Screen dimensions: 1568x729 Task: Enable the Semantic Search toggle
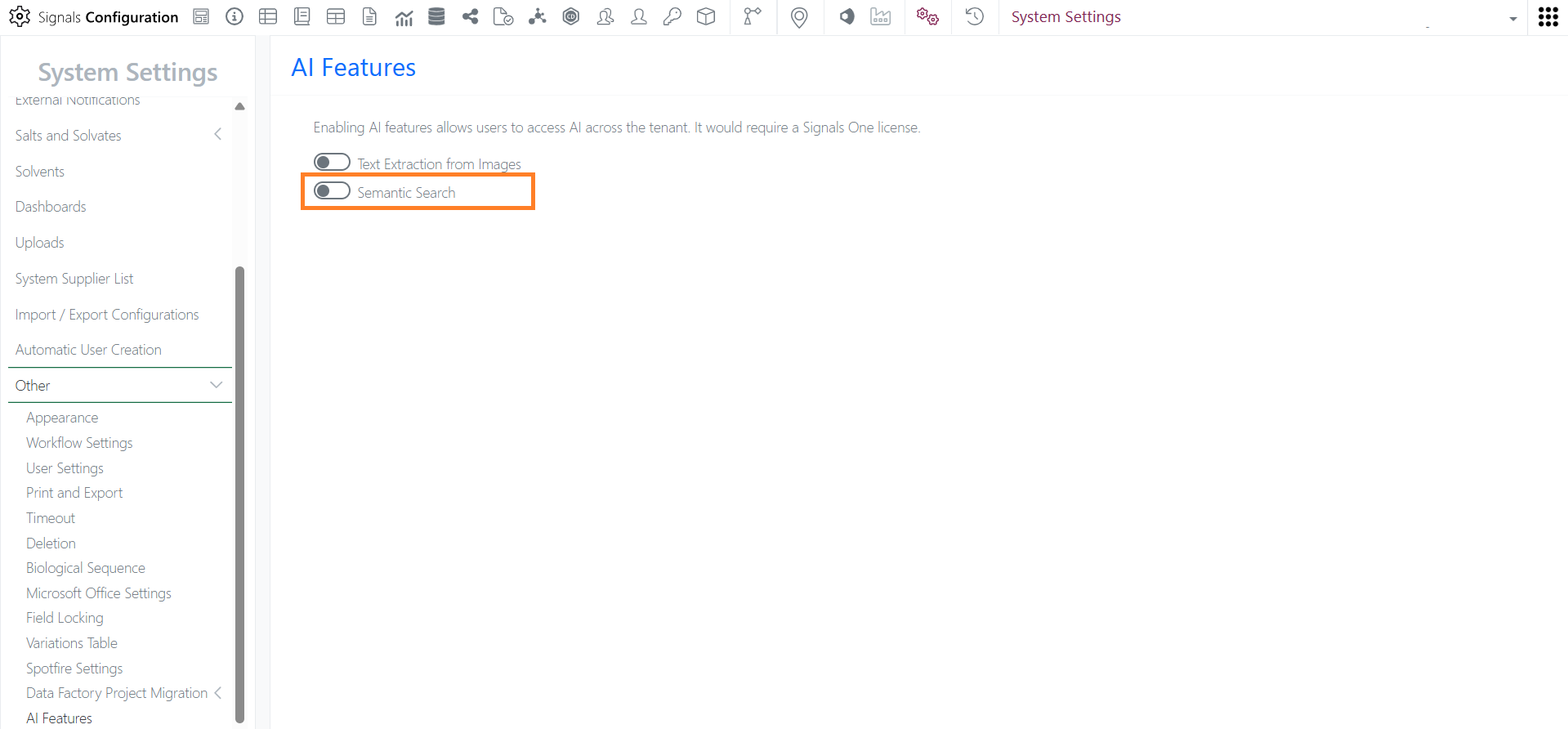332,190
